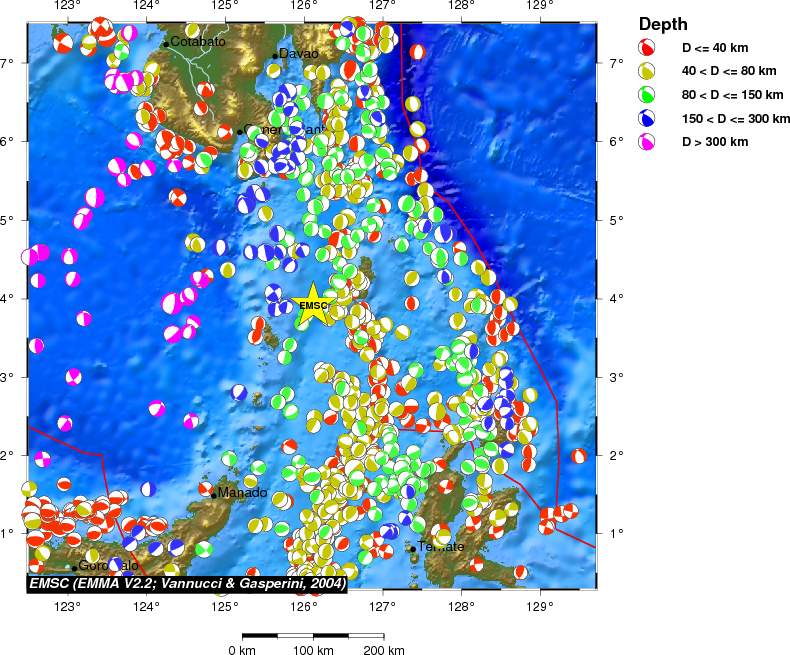Select the green beachball legend icon
This screenshot has width=790, height=655.
[647, 94]
